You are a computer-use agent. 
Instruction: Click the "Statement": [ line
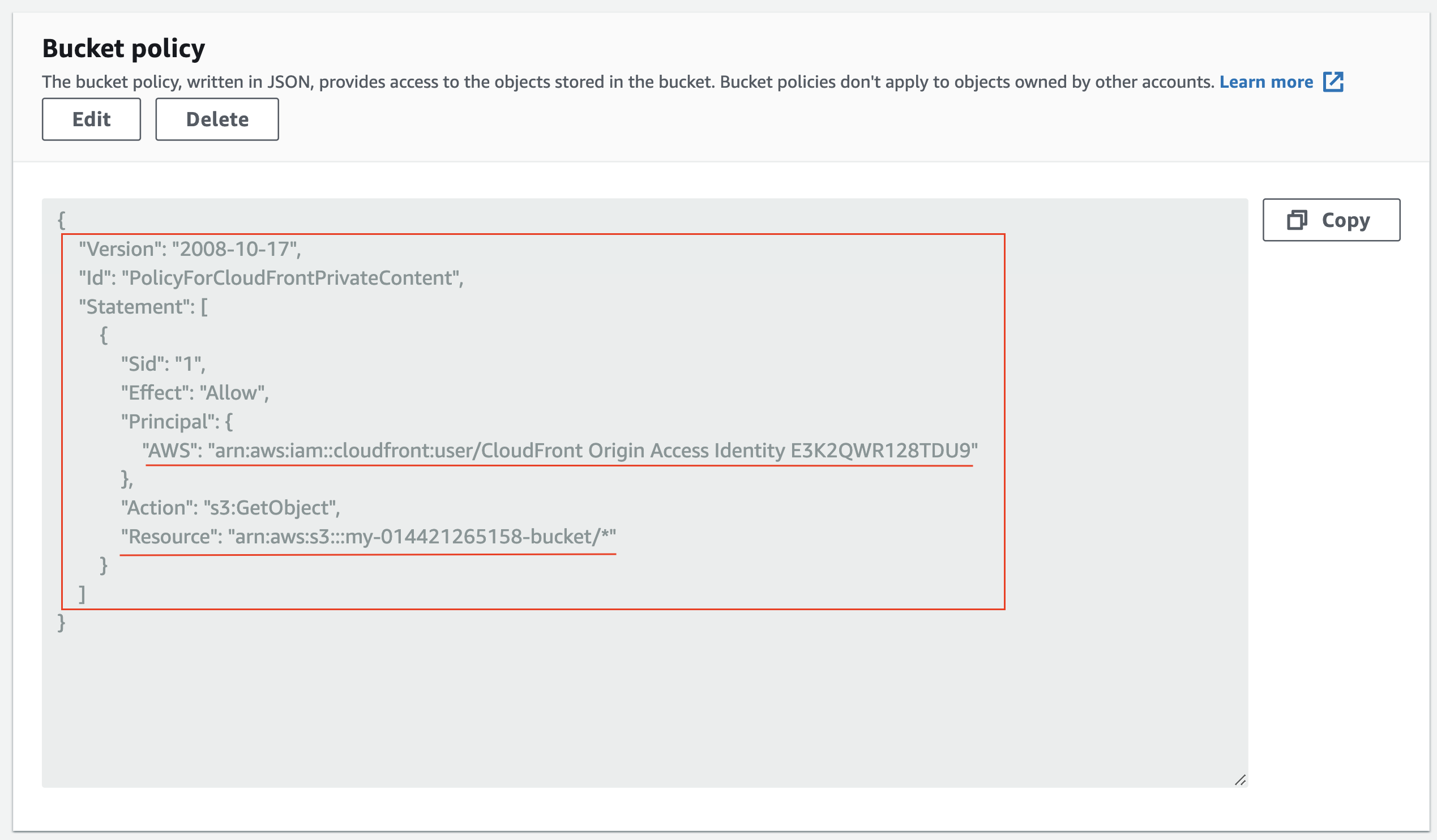click(x=143, y=307)
